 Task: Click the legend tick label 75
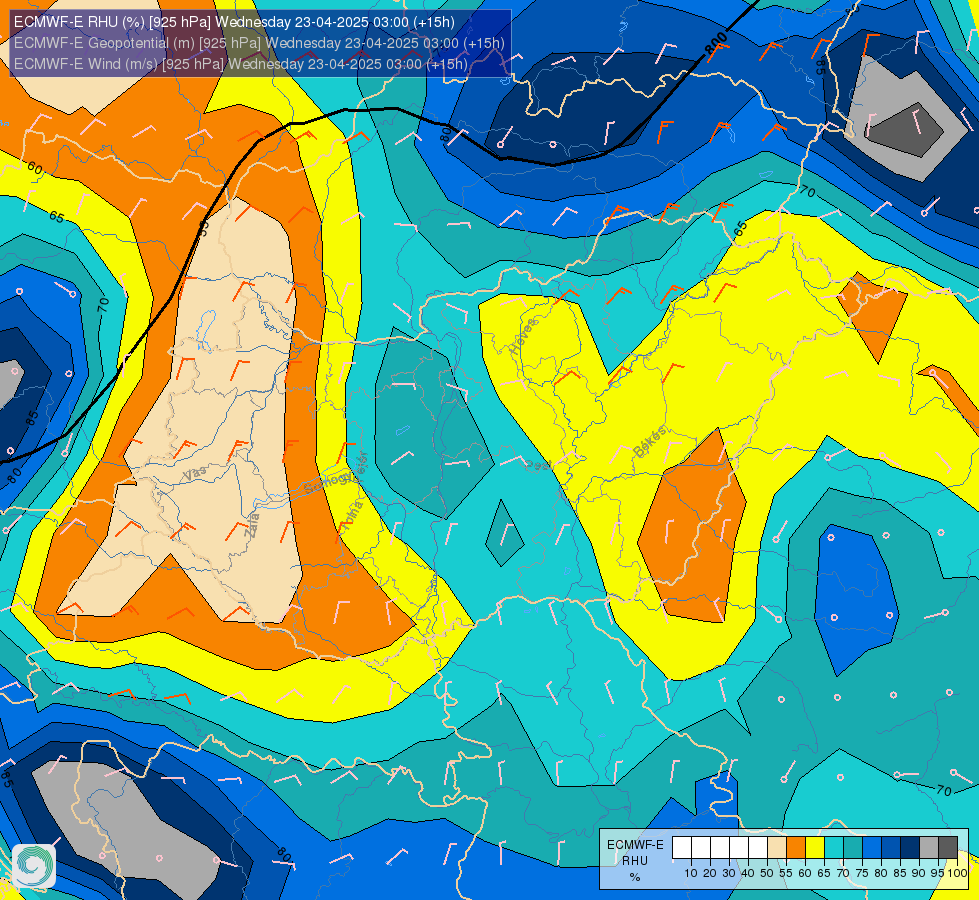click(x=862, y=873)
